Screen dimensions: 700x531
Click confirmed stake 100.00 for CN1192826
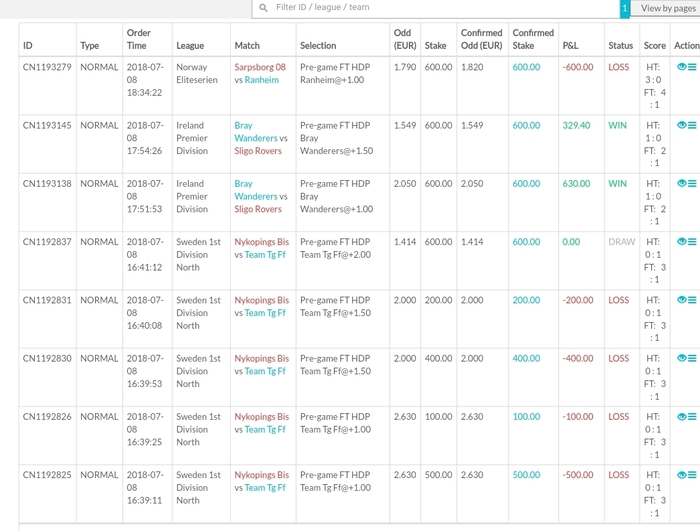526,417
